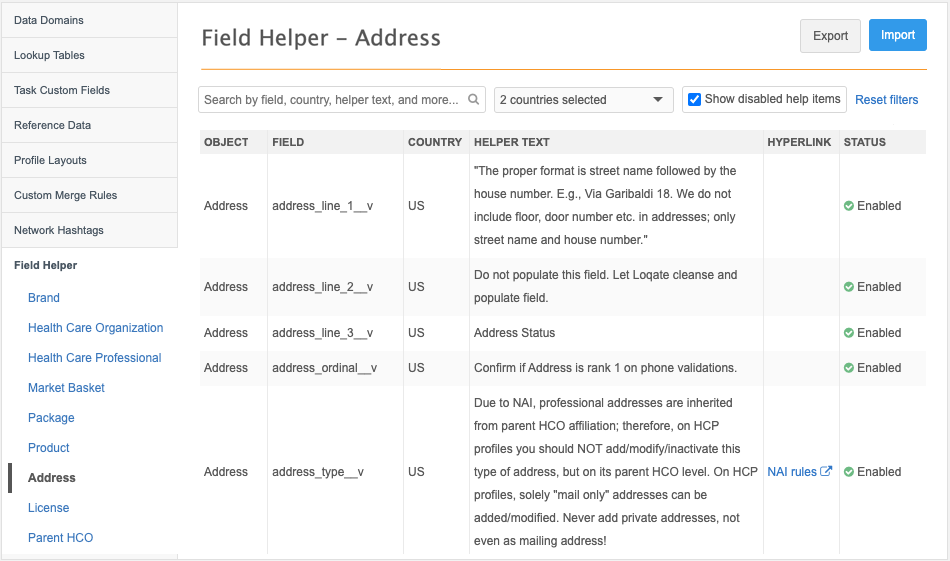Image resolution: width=950 pixels, height=561 pixels.
Task: Click the Reset filters link
Action: pyautogui.click(x=886, y=100)
